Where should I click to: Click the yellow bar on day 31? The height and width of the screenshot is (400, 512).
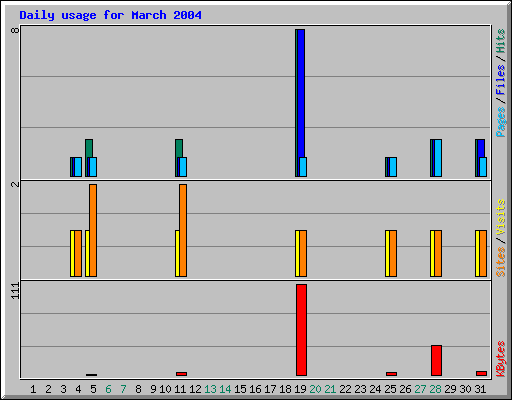(477, 253)
